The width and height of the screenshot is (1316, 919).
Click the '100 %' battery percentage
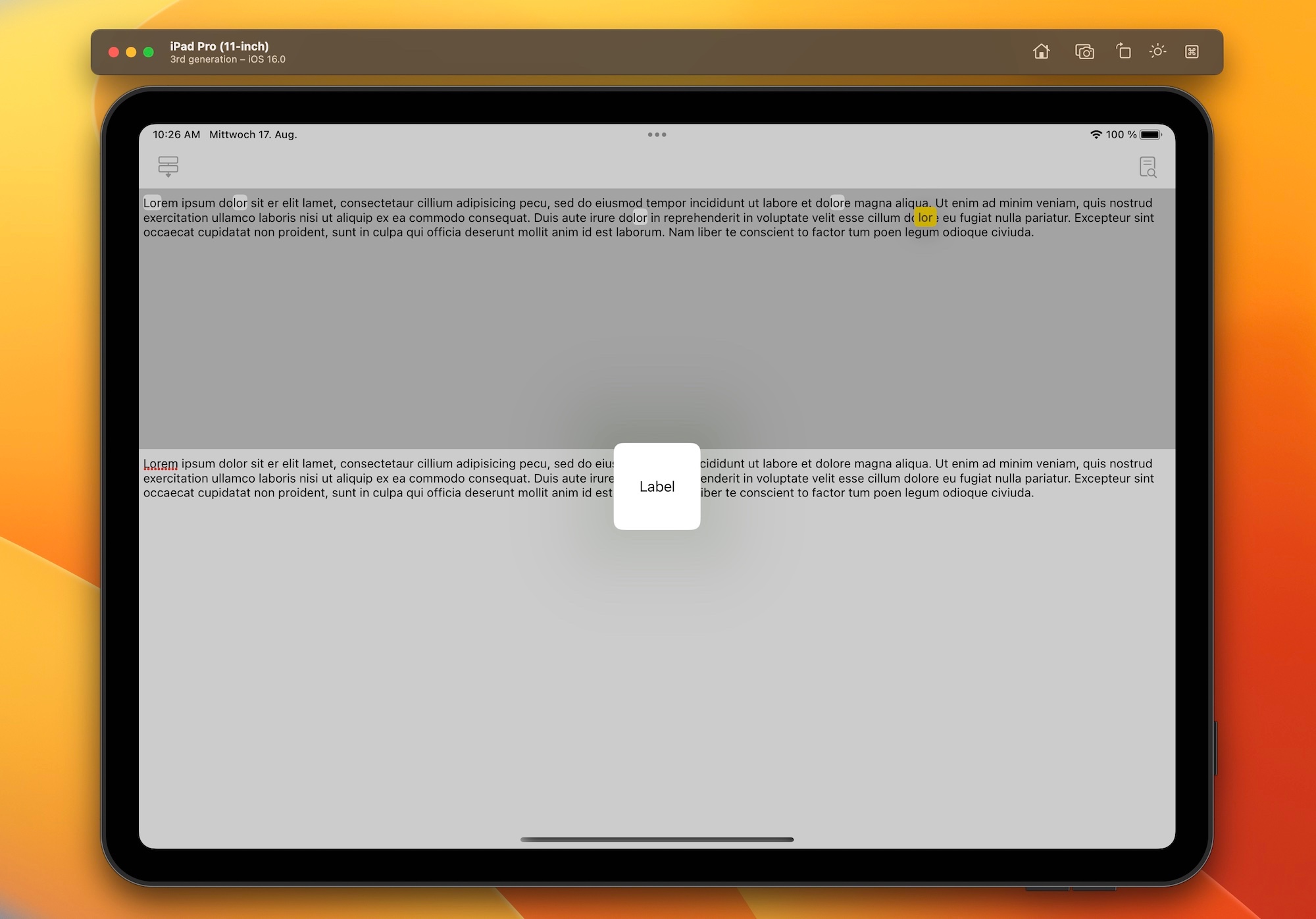pyautogui.click(x=1121, y=134)
